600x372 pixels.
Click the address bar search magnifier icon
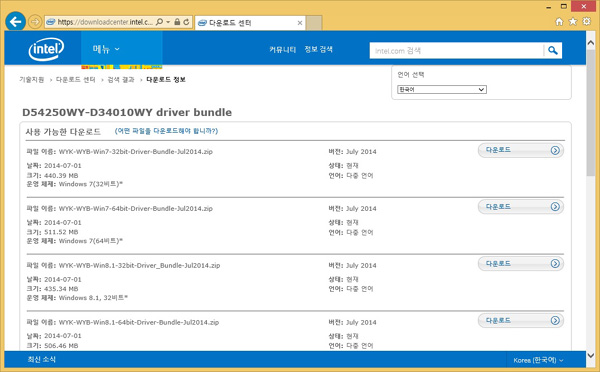[x=160, y=22]
